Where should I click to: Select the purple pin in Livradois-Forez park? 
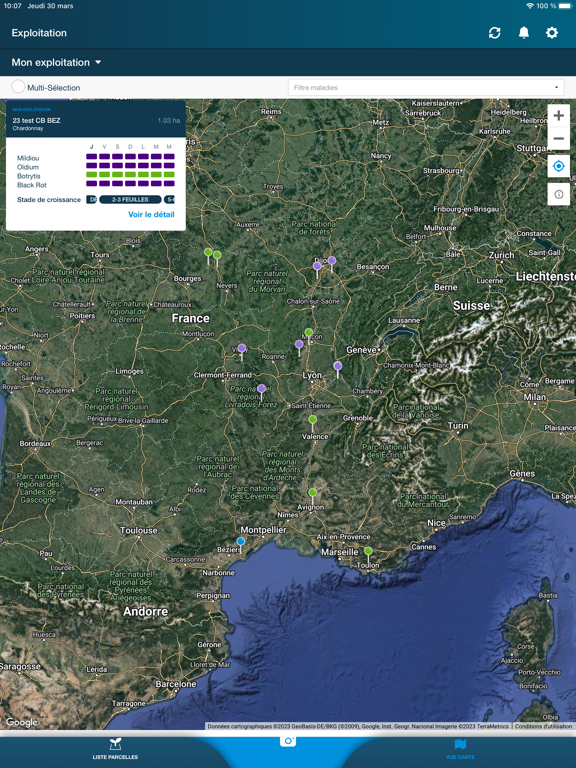click(262, 391)
